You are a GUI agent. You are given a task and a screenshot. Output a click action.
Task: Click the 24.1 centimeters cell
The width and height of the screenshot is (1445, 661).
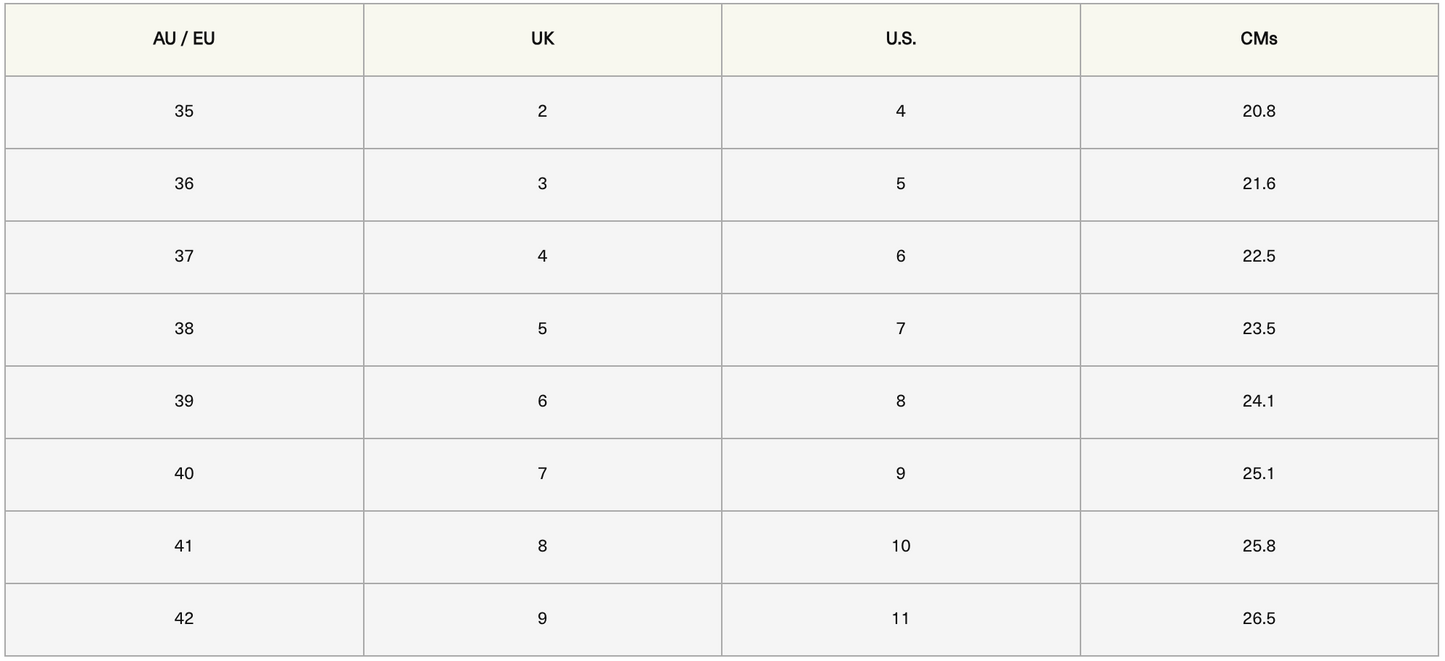tap(1258, 402)
